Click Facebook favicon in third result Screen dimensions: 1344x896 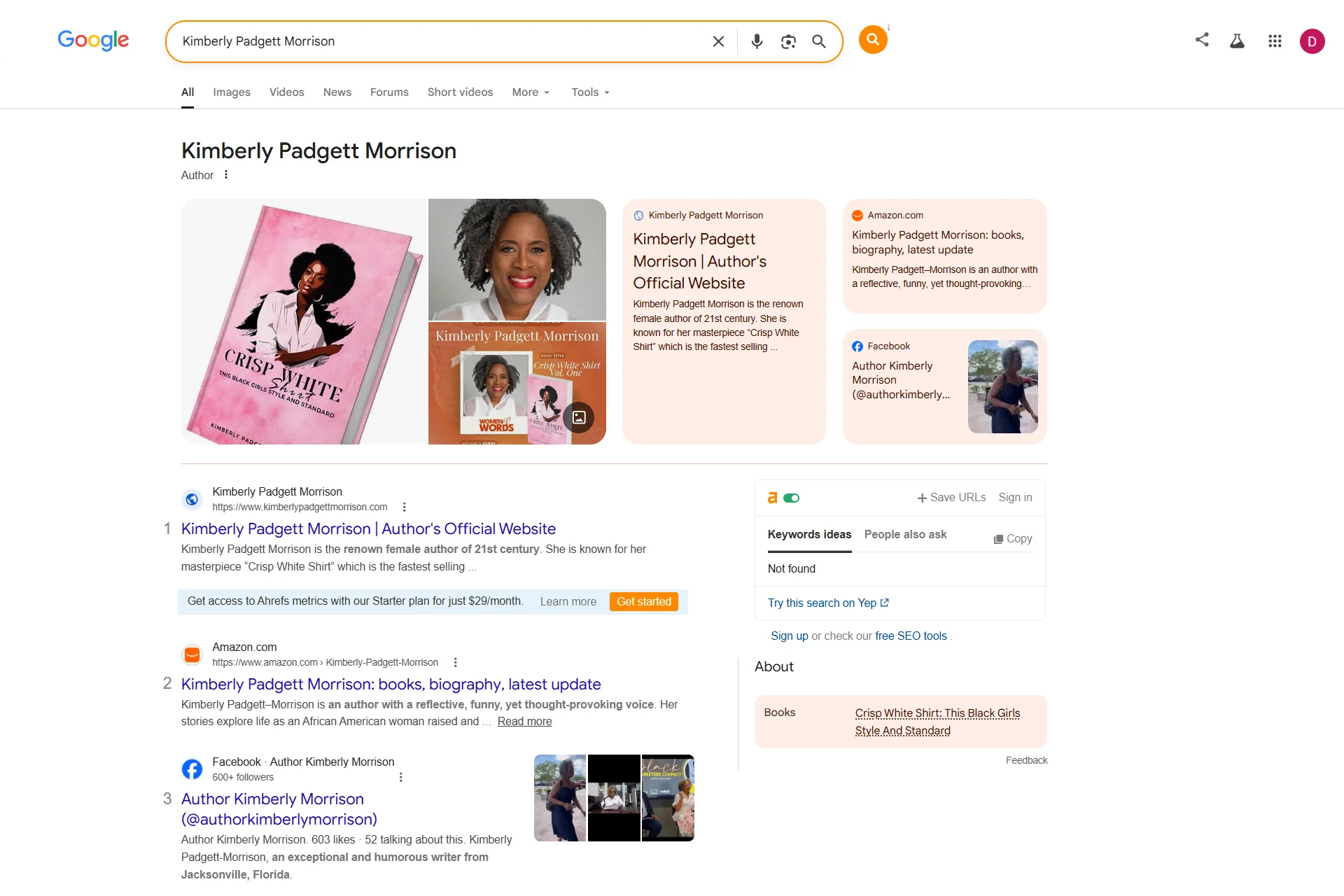[x=192, y=769]
